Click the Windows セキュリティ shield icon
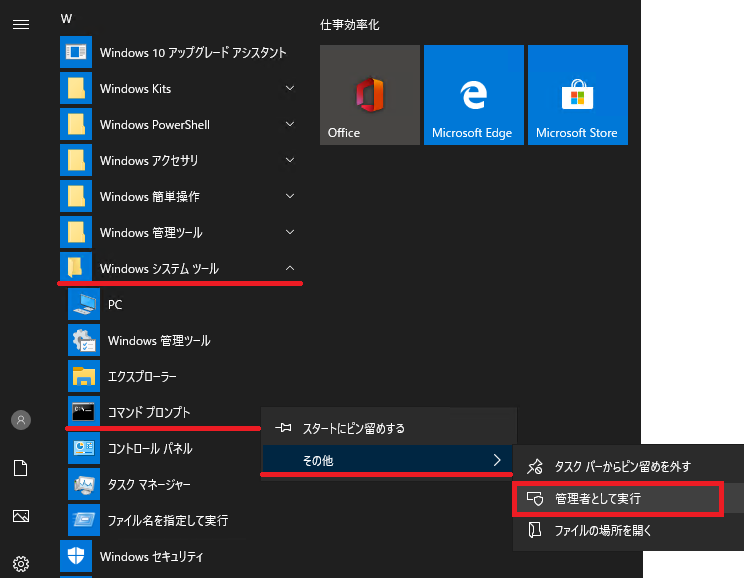The image size is (744, 578). [x=76, y=556]
